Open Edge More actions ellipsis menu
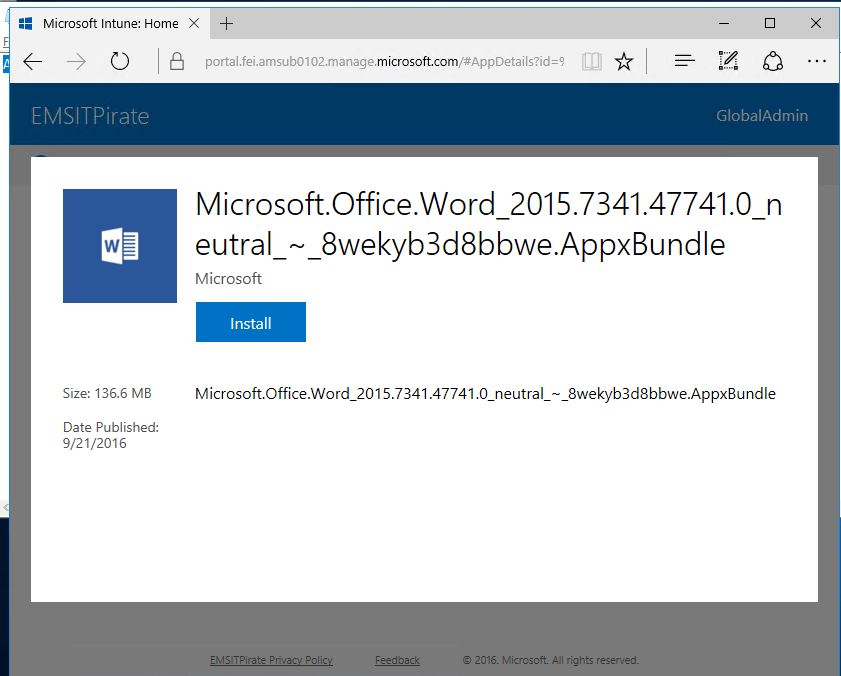This screenshot has height=676, width=841. coord(817,61)
